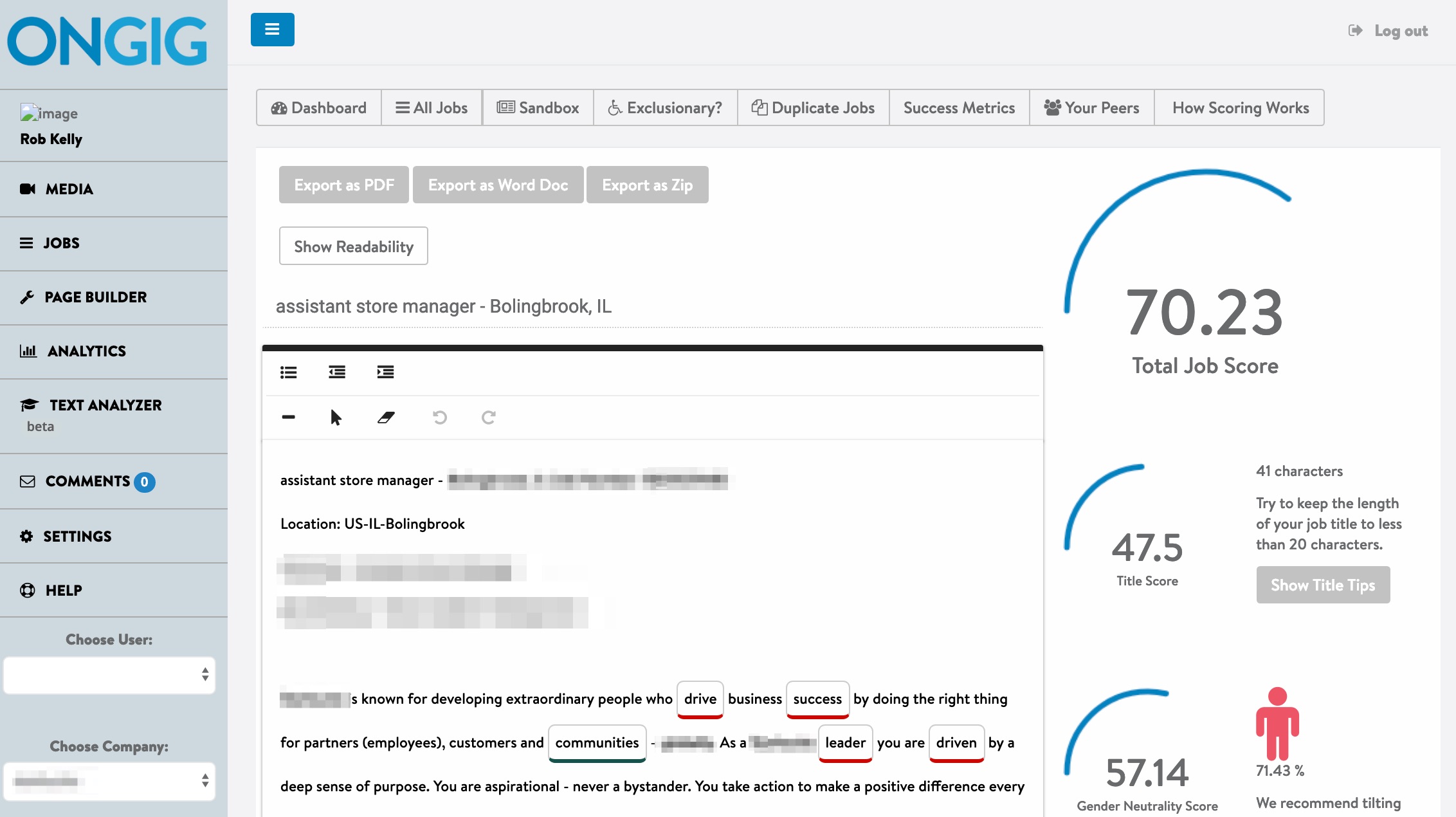The image size is (1456, 817).
Task: Click Show Title Tips button
Action: pos(1323,585)
